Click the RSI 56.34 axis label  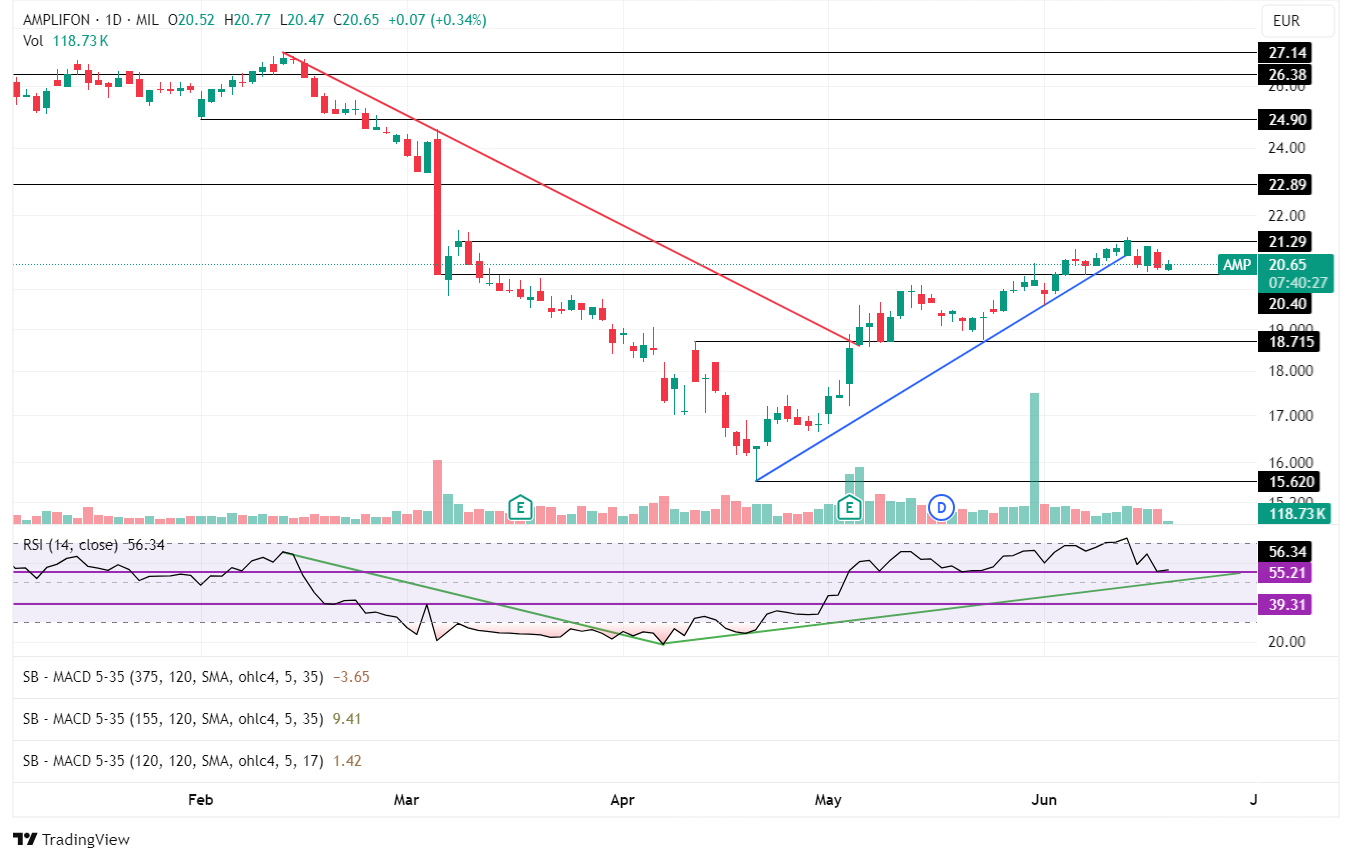[1284, 551]
